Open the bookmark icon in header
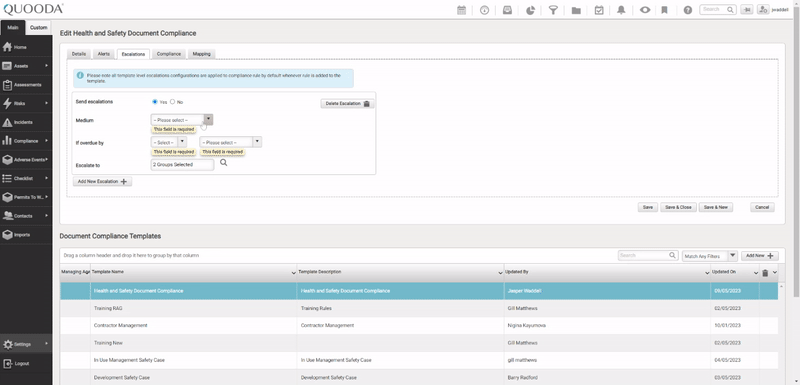 664,10
